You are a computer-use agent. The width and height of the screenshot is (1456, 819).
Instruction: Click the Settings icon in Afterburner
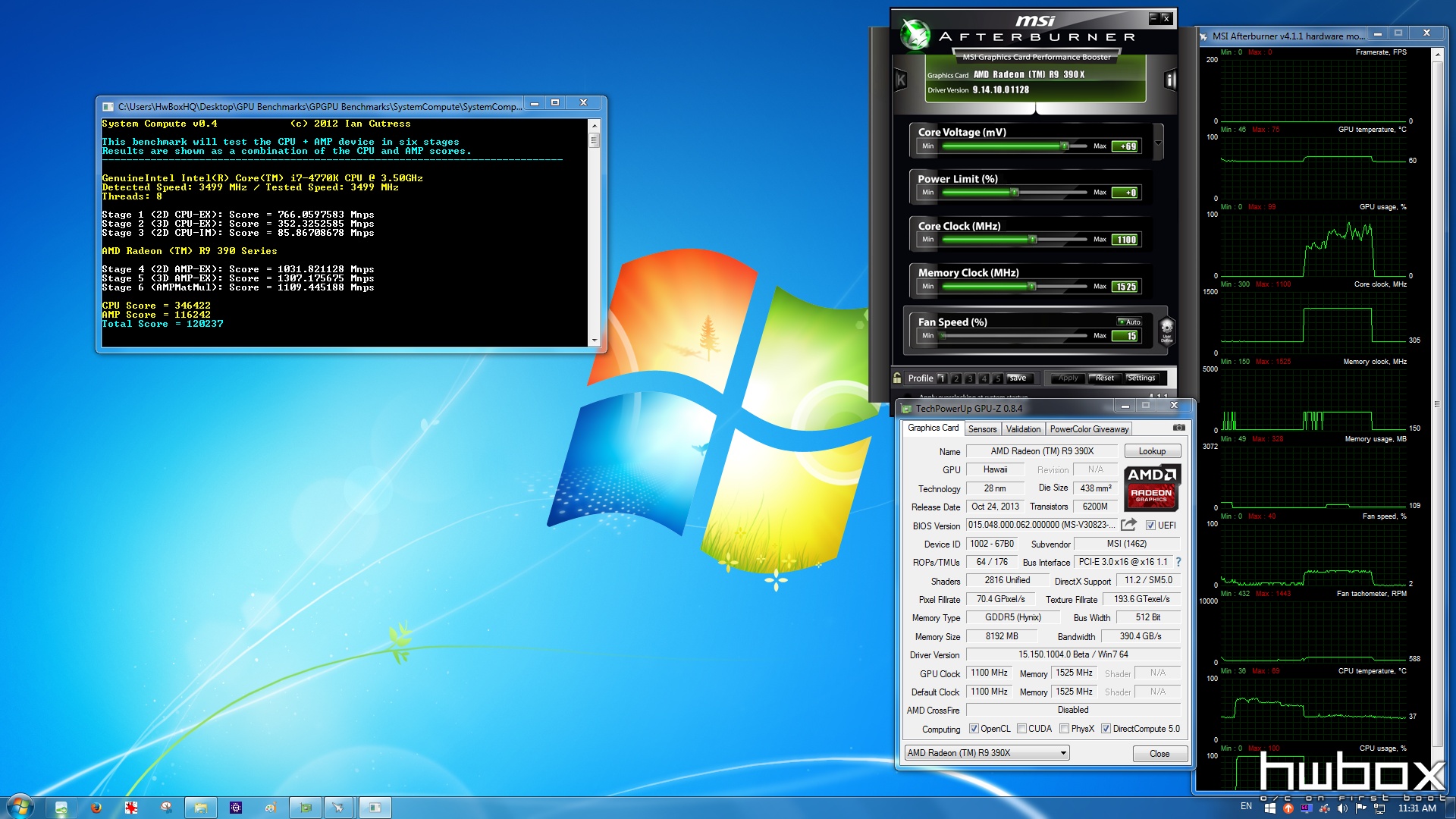click(1140, 377)
